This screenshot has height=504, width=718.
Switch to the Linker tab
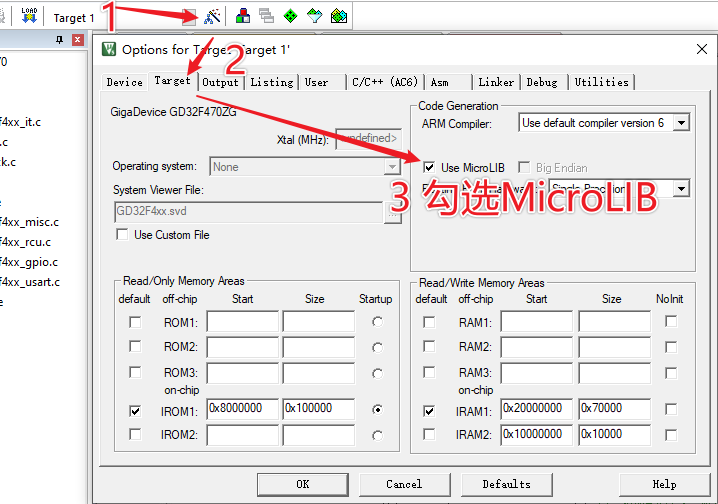point(496,82)
